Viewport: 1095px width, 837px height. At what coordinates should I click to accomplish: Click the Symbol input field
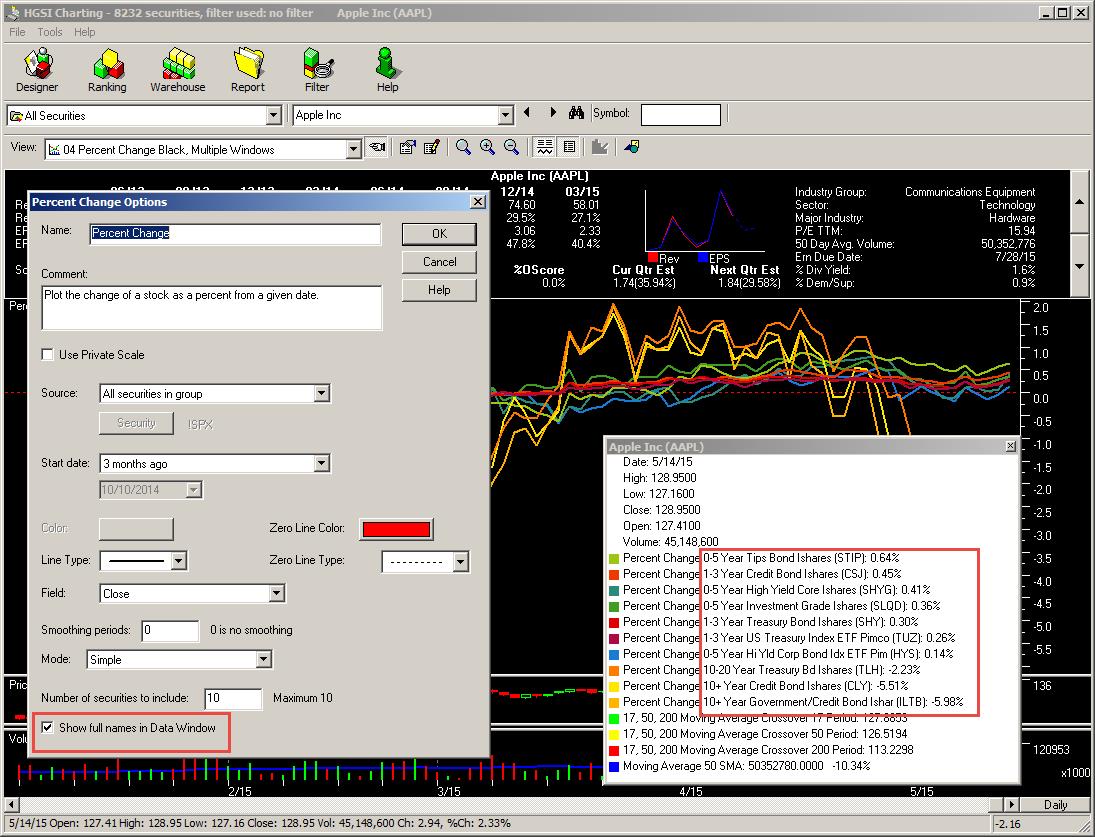[681, 114]
